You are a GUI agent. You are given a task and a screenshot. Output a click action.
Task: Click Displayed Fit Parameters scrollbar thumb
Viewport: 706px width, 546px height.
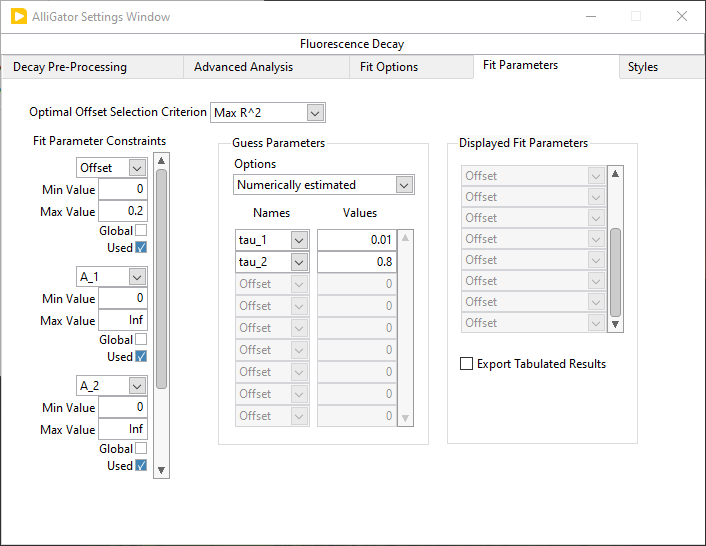pyautogui.click(x=615, y=272)
